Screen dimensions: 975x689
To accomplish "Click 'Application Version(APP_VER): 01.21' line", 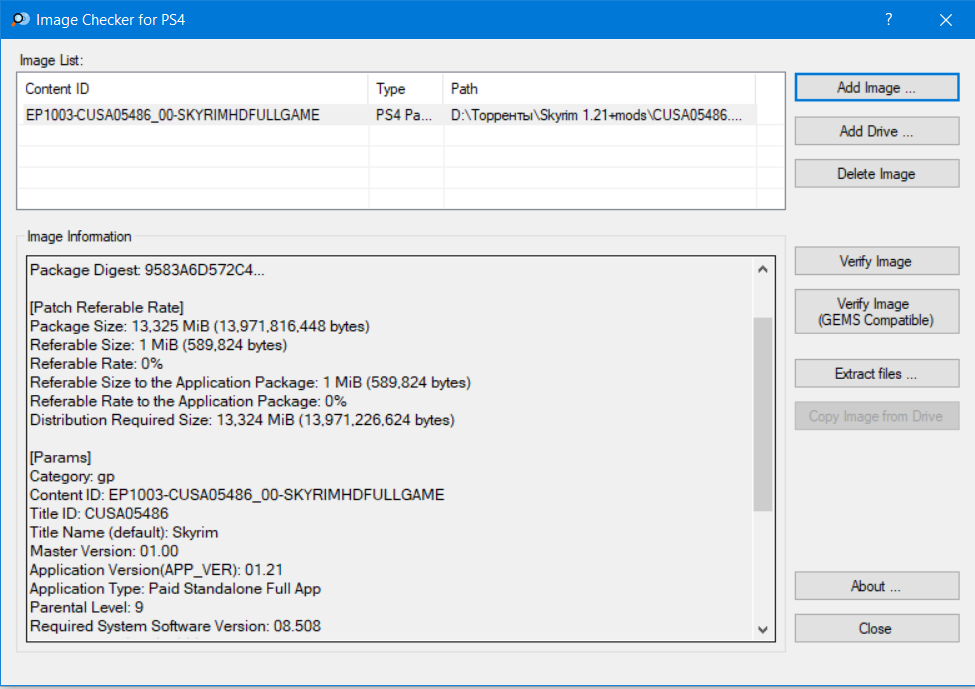I will pyautogui.click(x=156, y=570).
